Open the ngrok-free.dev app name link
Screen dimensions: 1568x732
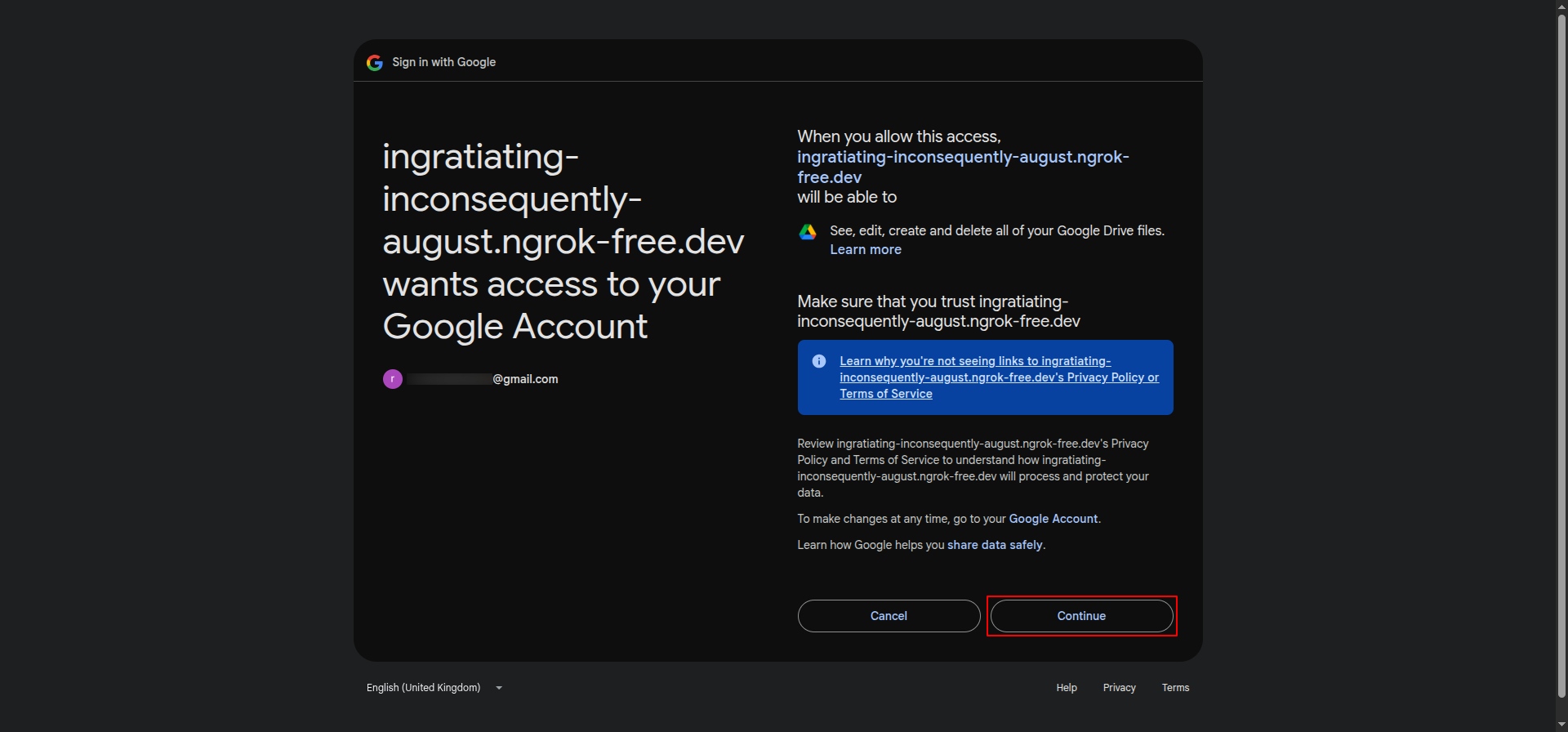(x=963, y=167)
